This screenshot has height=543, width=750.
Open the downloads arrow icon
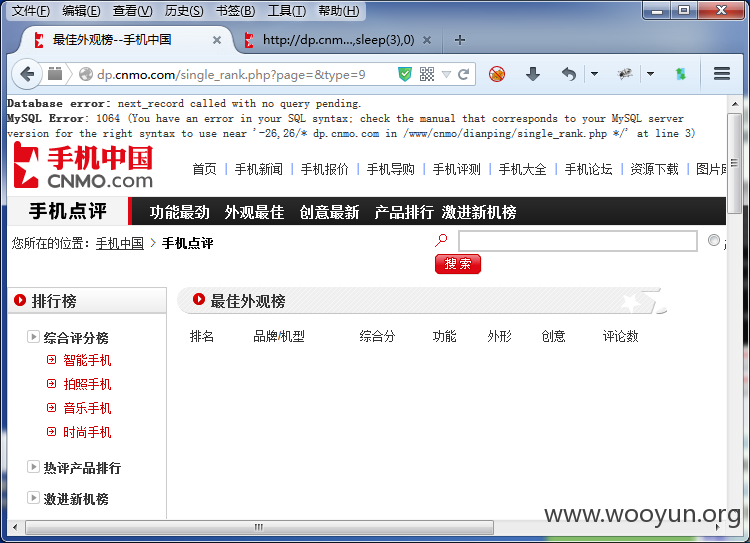[532, 74]
